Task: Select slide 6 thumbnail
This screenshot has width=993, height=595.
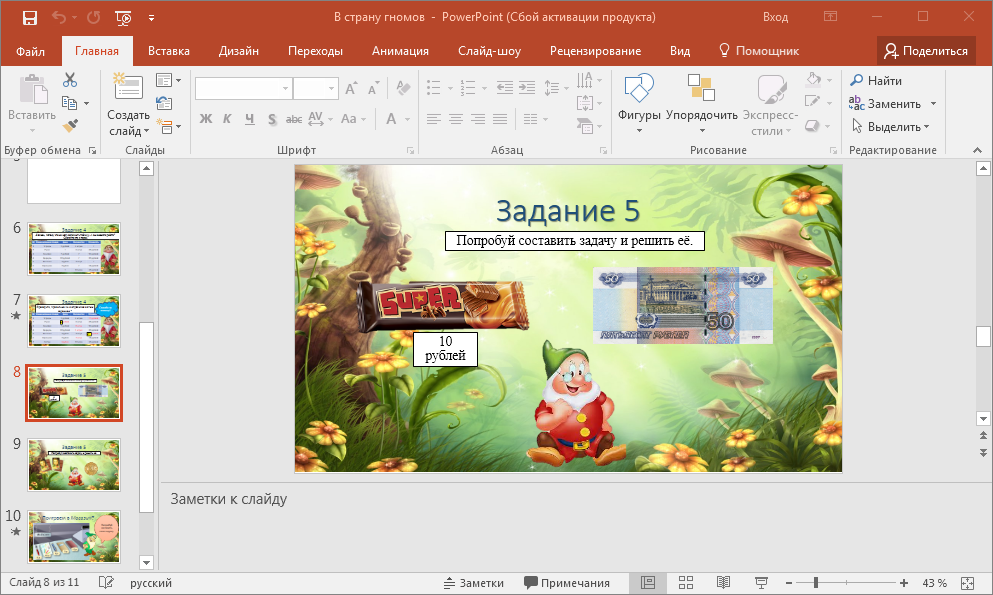Action: pos(74,249)
